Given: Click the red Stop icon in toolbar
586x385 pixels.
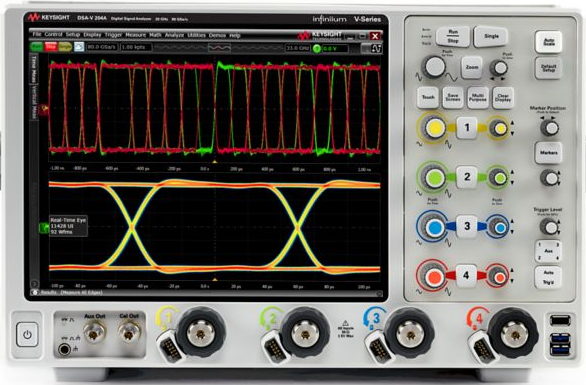Looking at the screenshot, I should [x=50, y=47].
